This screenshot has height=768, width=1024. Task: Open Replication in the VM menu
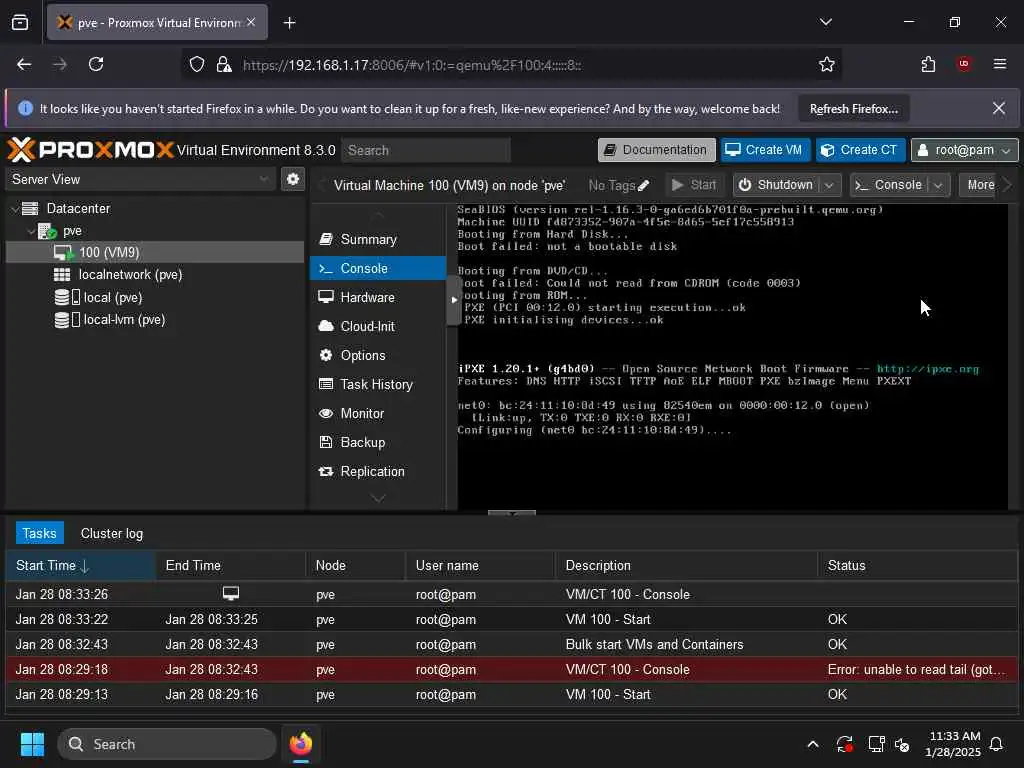coord(377,472)
